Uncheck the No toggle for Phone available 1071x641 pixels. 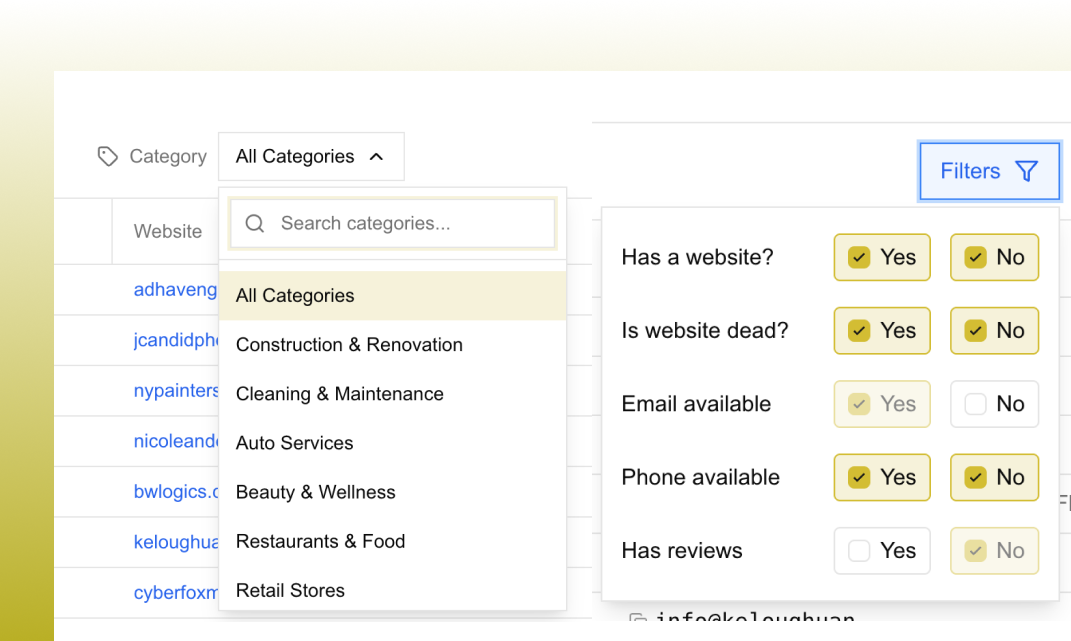(994, 477)
